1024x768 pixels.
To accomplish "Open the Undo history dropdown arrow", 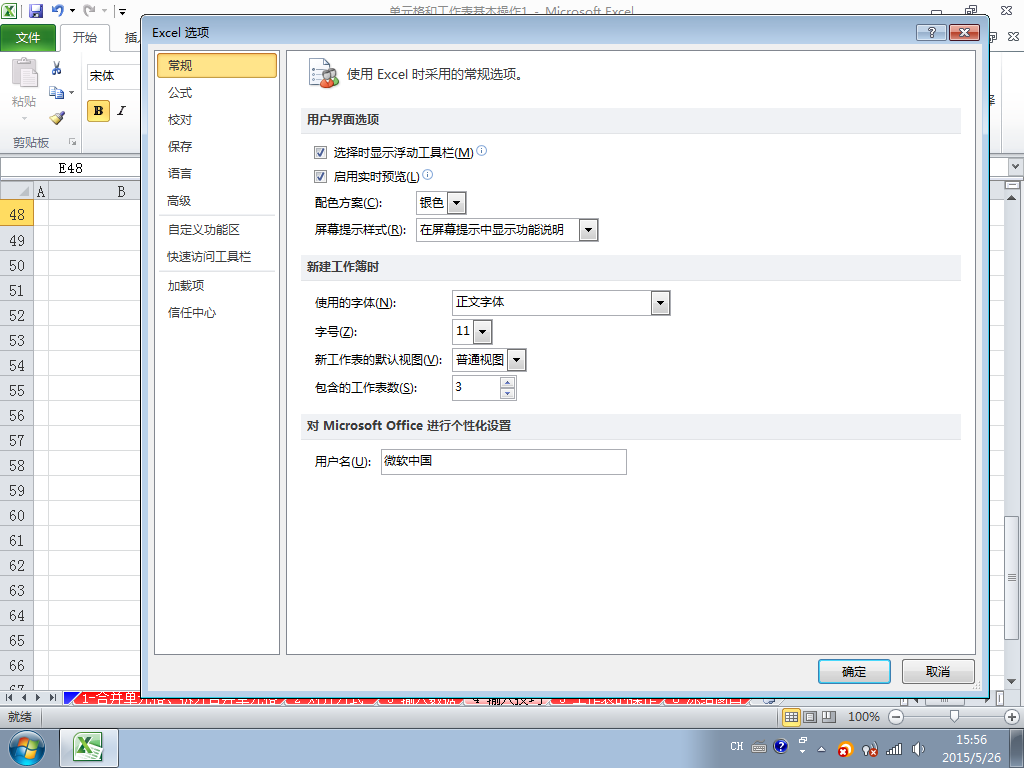I will click(x=72, y=10).
